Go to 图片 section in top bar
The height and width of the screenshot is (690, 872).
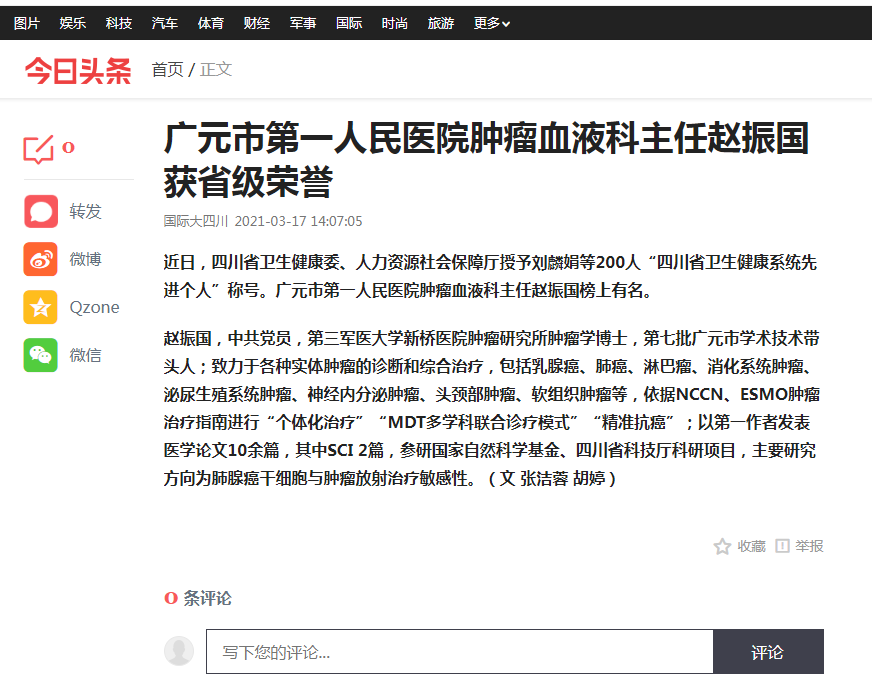coord(27,23)
